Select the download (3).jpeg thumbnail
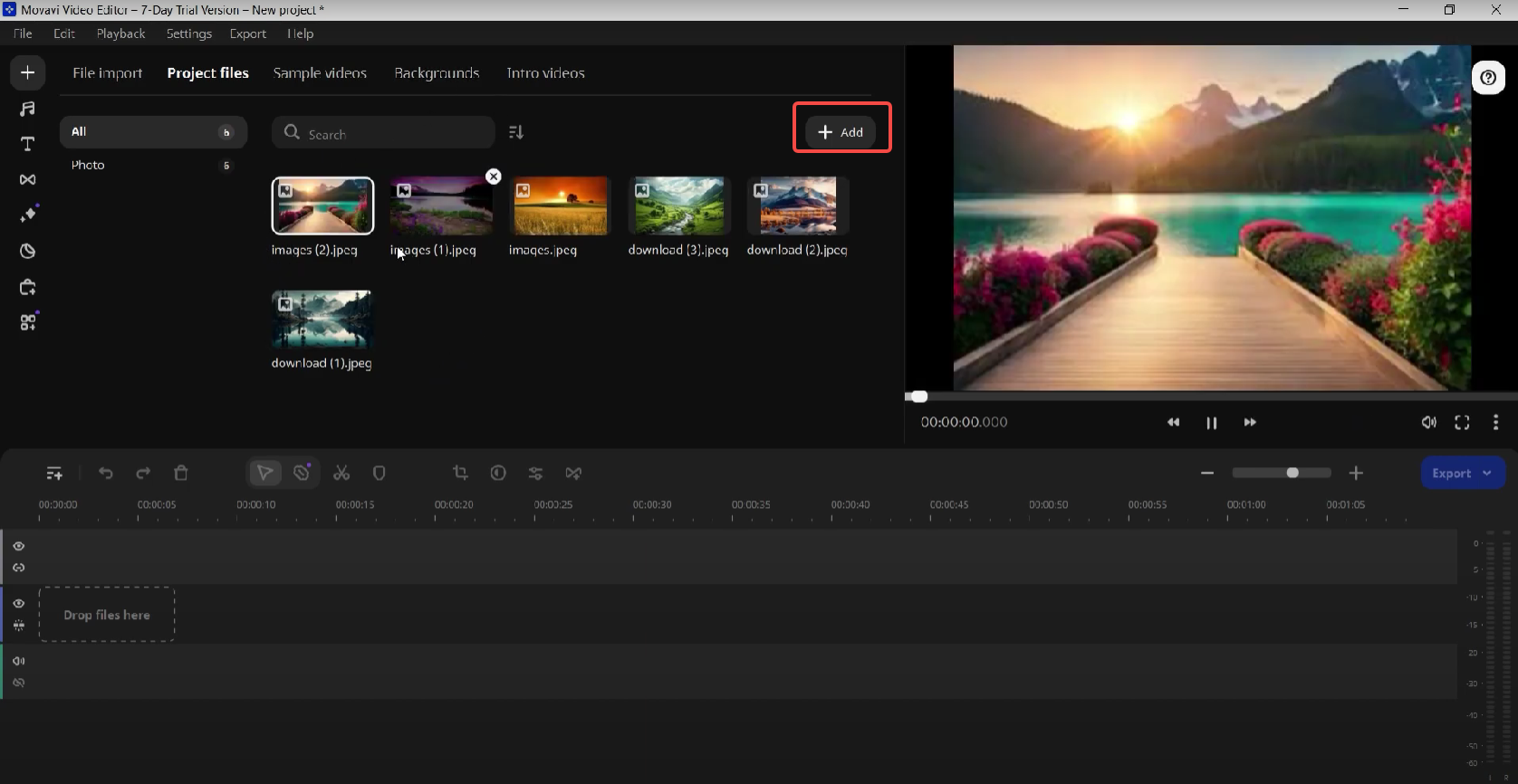The height and width of the screenshot is (784, 1518). coord(679,206)
